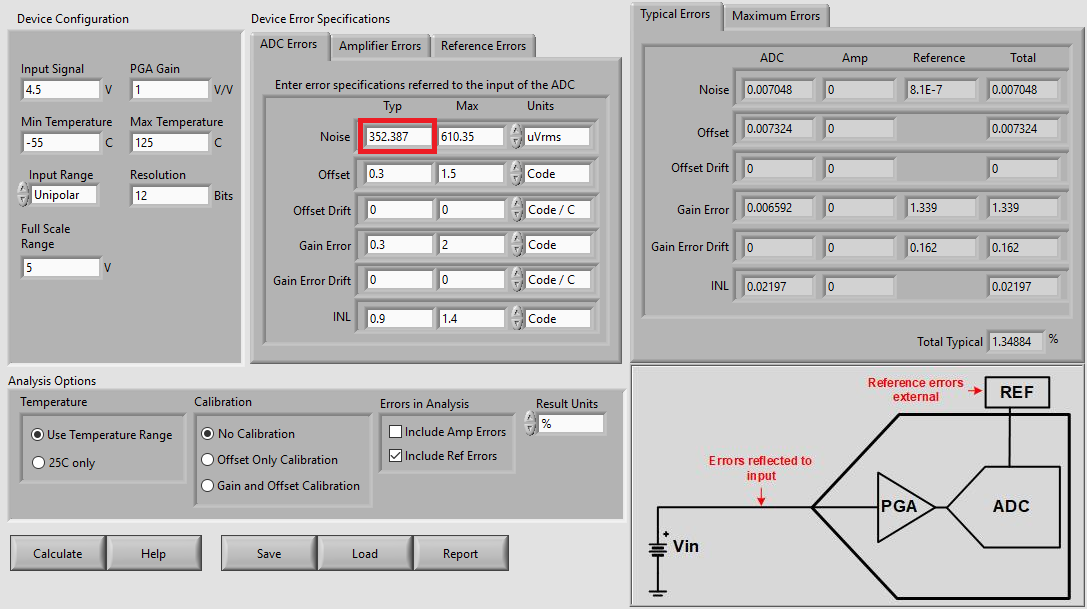Click the Result Units stepper arrows

pos(530,424)
